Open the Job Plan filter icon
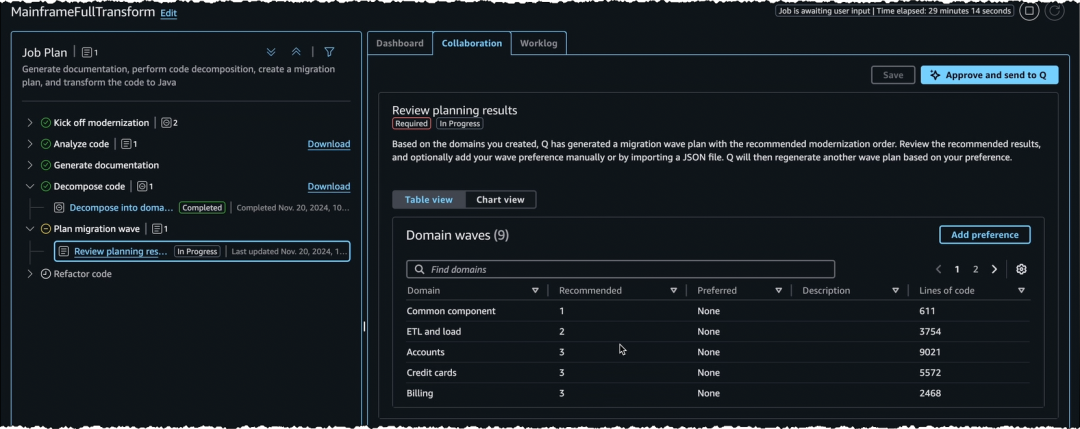 [x=329, y=52]
